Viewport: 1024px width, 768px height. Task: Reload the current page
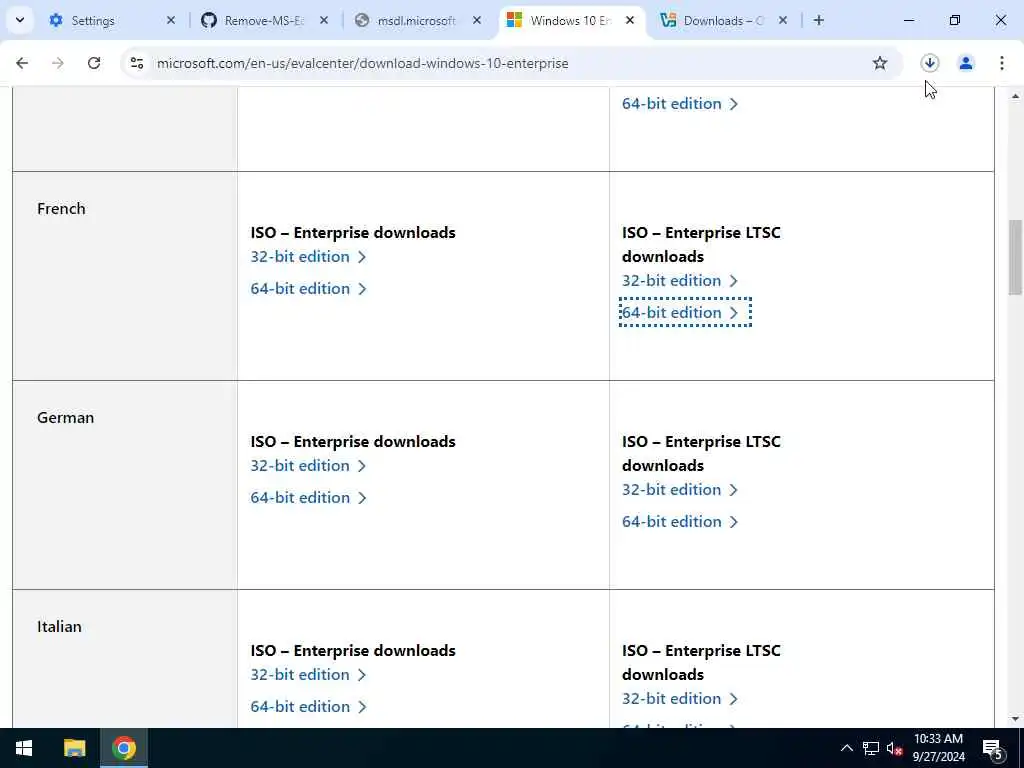pyautogui.click(x=94, y=63)
